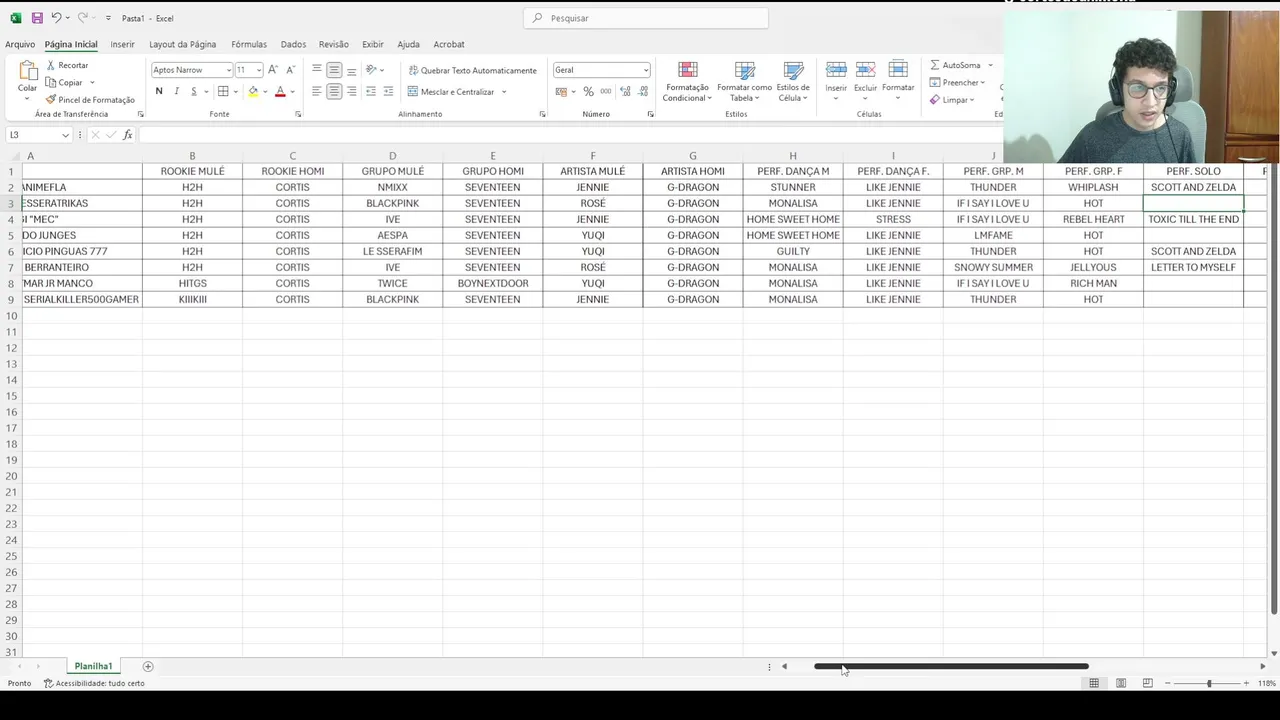Toggle italic (I) formatting
Screen dimensions: 1280x720
pyautogui.click(x=176, y=91)
